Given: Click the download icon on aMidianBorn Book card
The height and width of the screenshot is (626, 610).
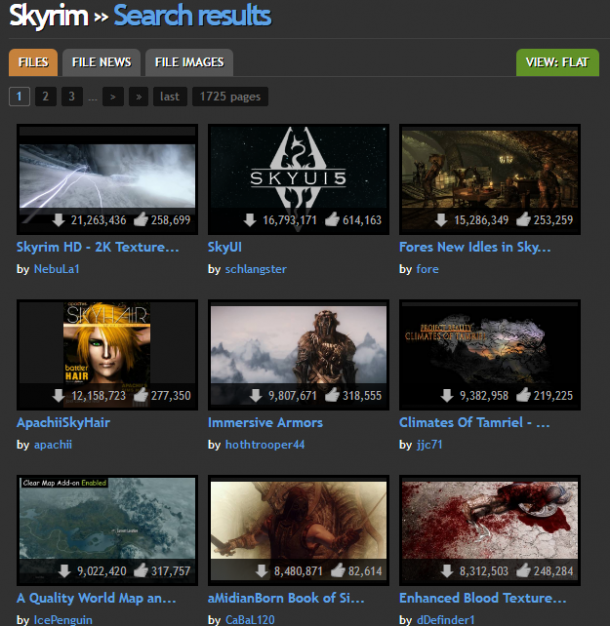Looking at the screenshot, I should point(261,571).
